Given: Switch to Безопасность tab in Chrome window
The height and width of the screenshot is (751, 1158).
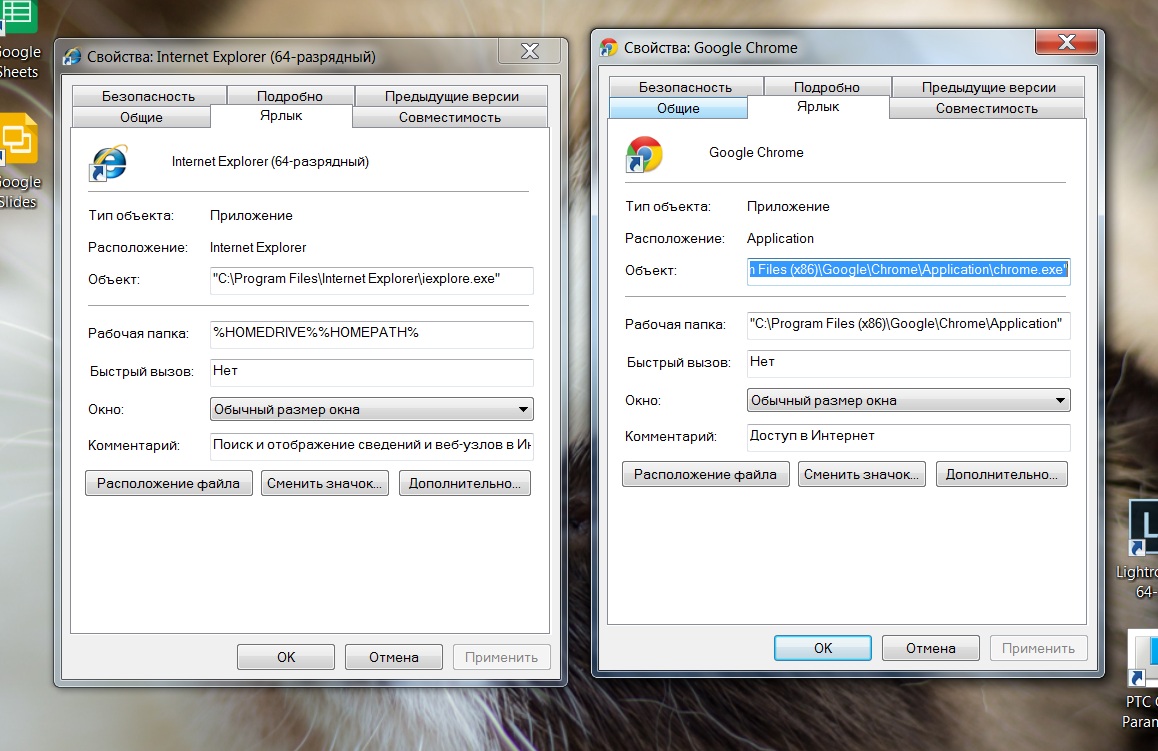Looking at the screenshot, I should click(x=685, y=87).
